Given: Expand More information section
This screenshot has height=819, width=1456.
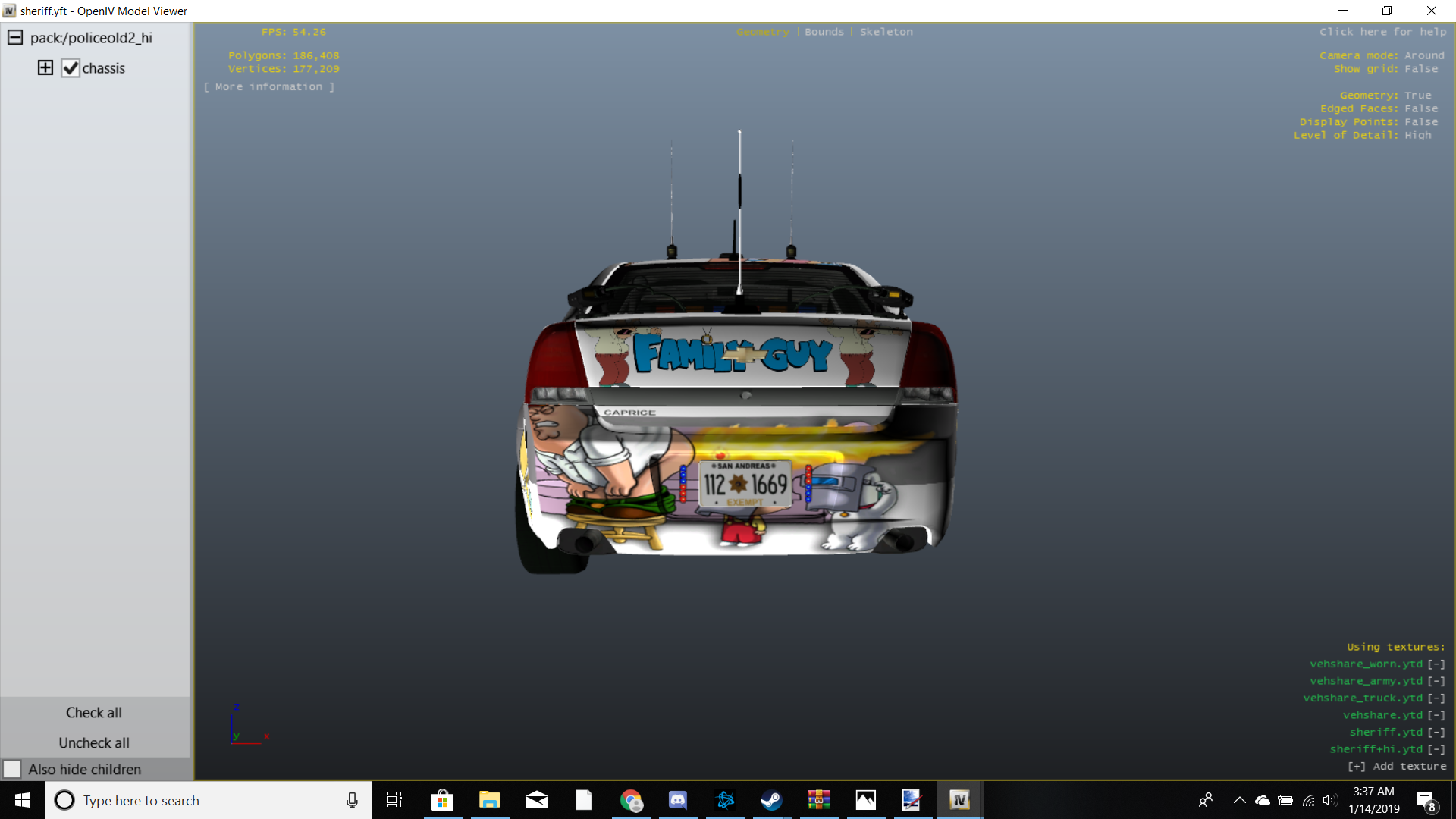Looking at the screenshot, I should (x=268, y=87).
